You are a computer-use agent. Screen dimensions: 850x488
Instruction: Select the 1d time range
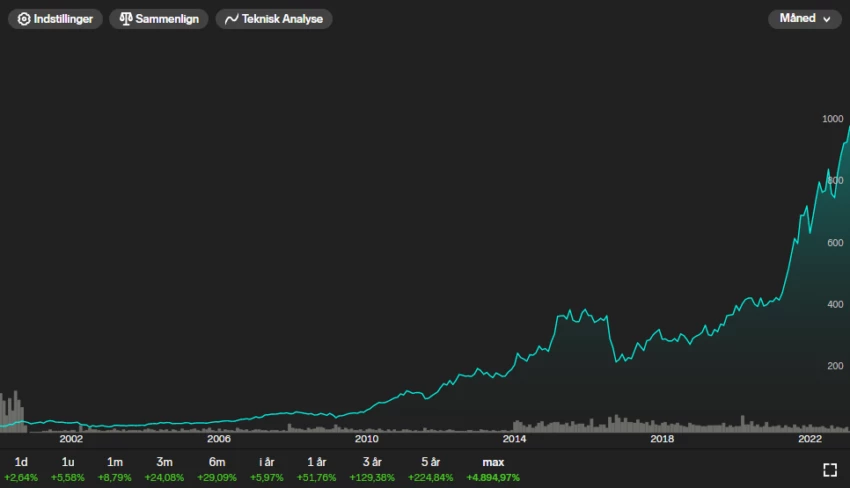[21, 469]
